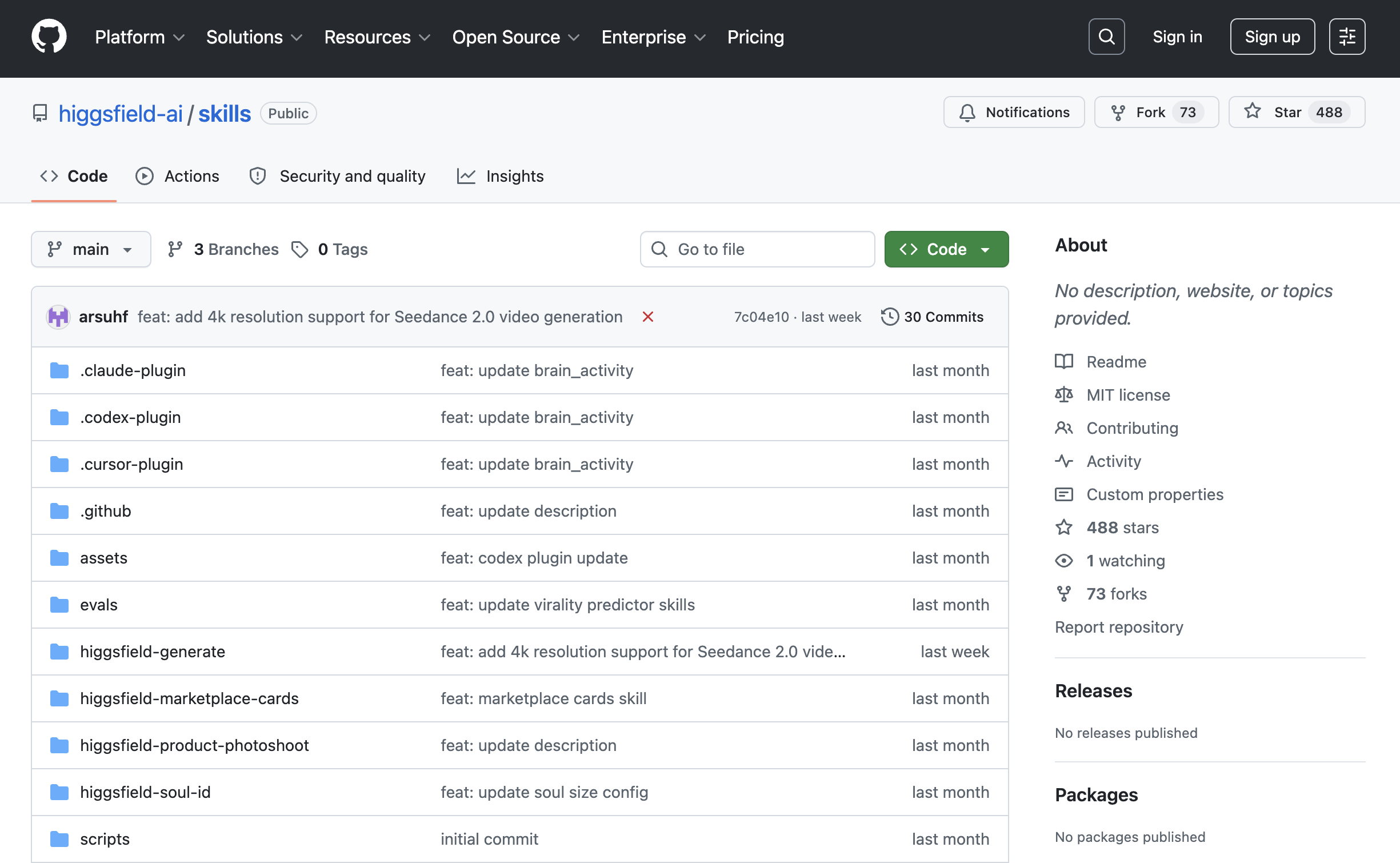The image size is (1400, 863).
Task: Expand the Open Source menu
Action: point(516,37)
